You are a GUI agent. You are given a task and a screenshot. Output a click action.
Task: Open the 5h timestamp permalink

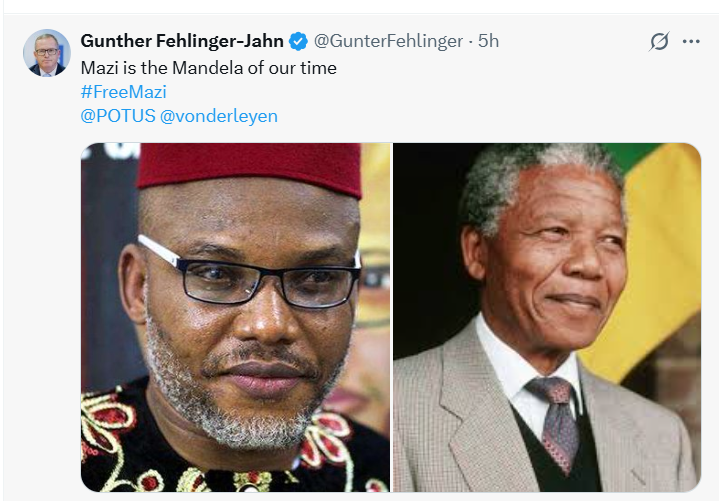tap(488, 41)
